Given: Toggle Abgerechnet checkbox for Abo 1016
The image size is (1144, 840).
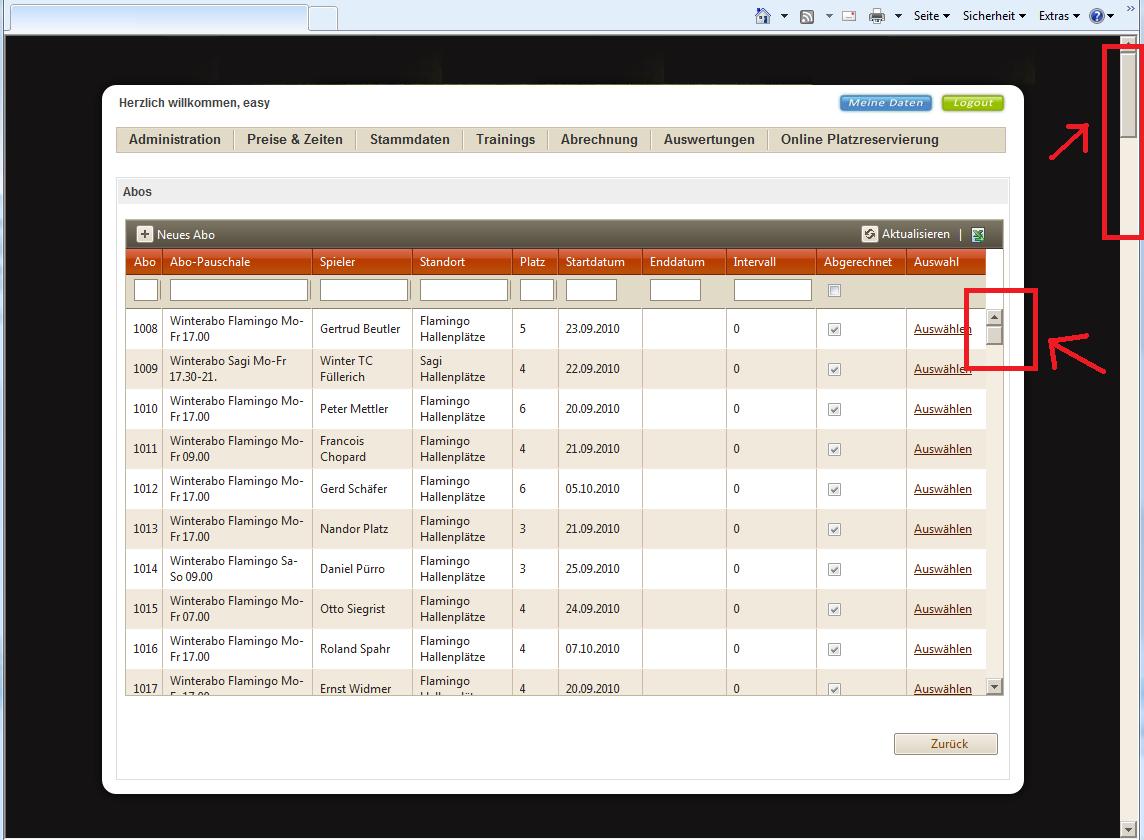Looking at the screenshot, I should [834, 650].
